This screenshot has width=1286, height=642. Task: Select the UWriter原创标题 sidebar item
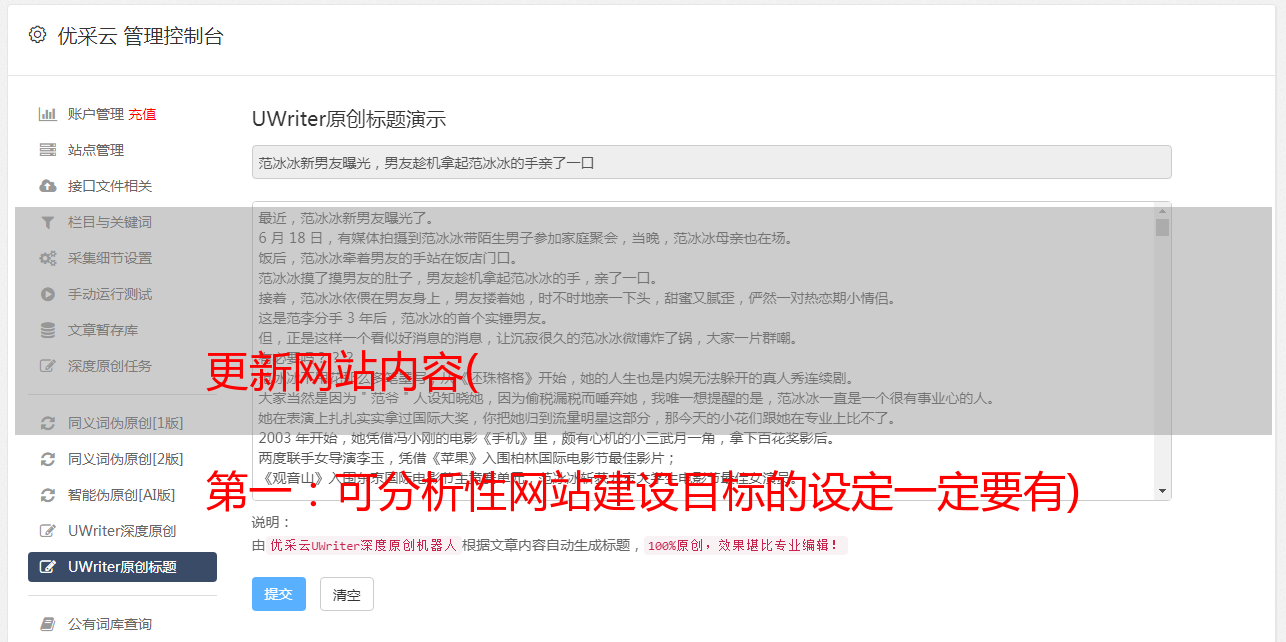(x=122, y=567)
